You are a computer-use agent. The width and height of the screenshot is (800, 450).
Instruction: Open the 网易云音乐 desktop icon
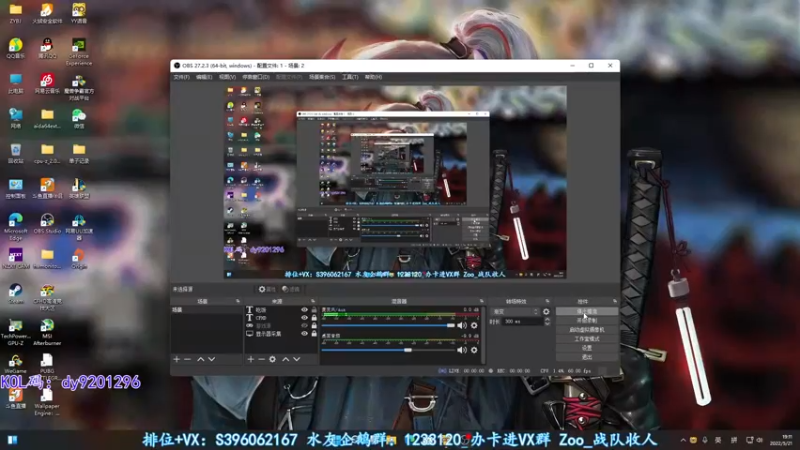click(x=47, y=83)
